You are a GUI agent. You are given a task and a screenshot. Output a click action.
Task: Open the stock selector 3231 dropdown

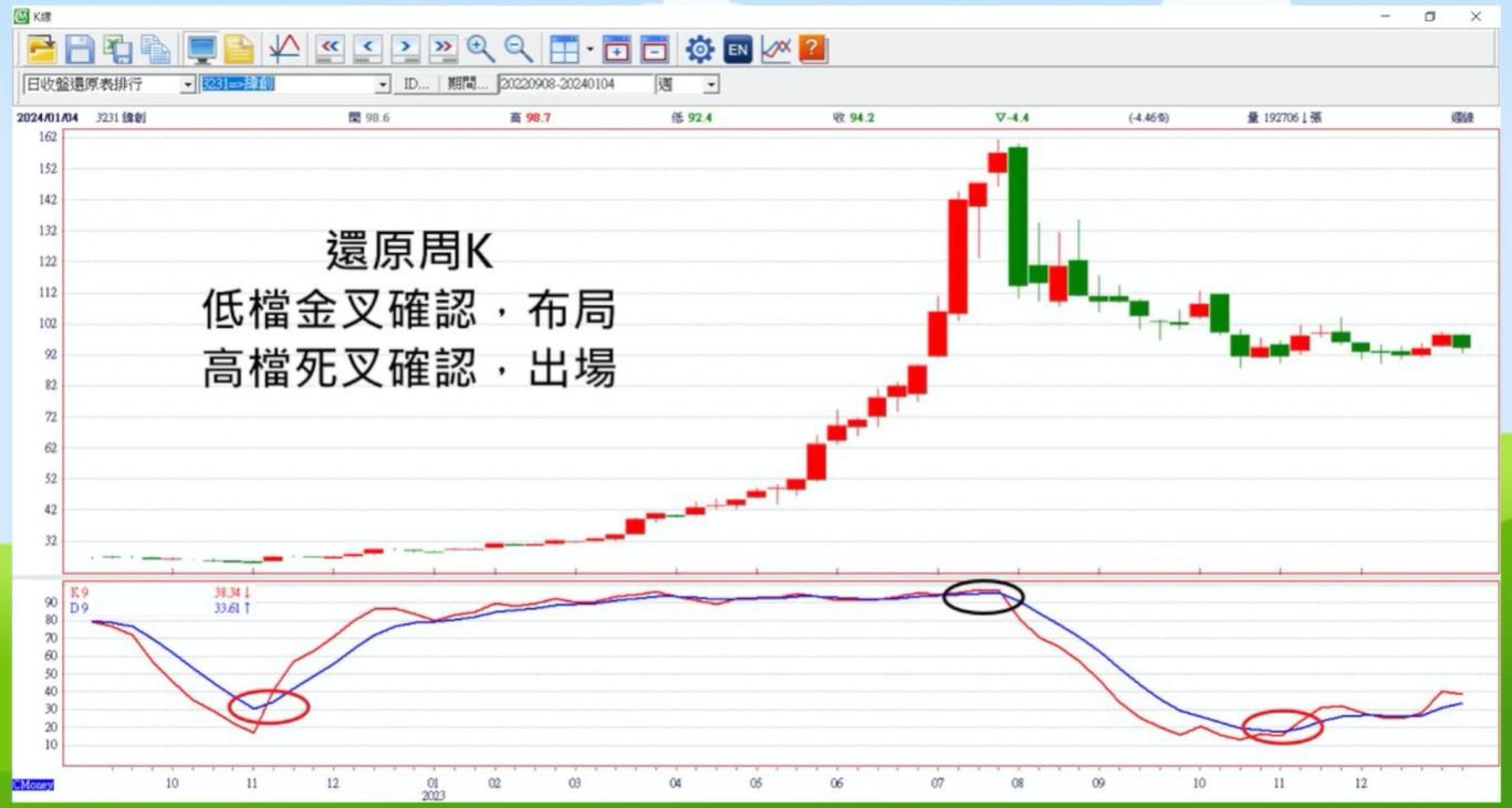pos(382,84)
